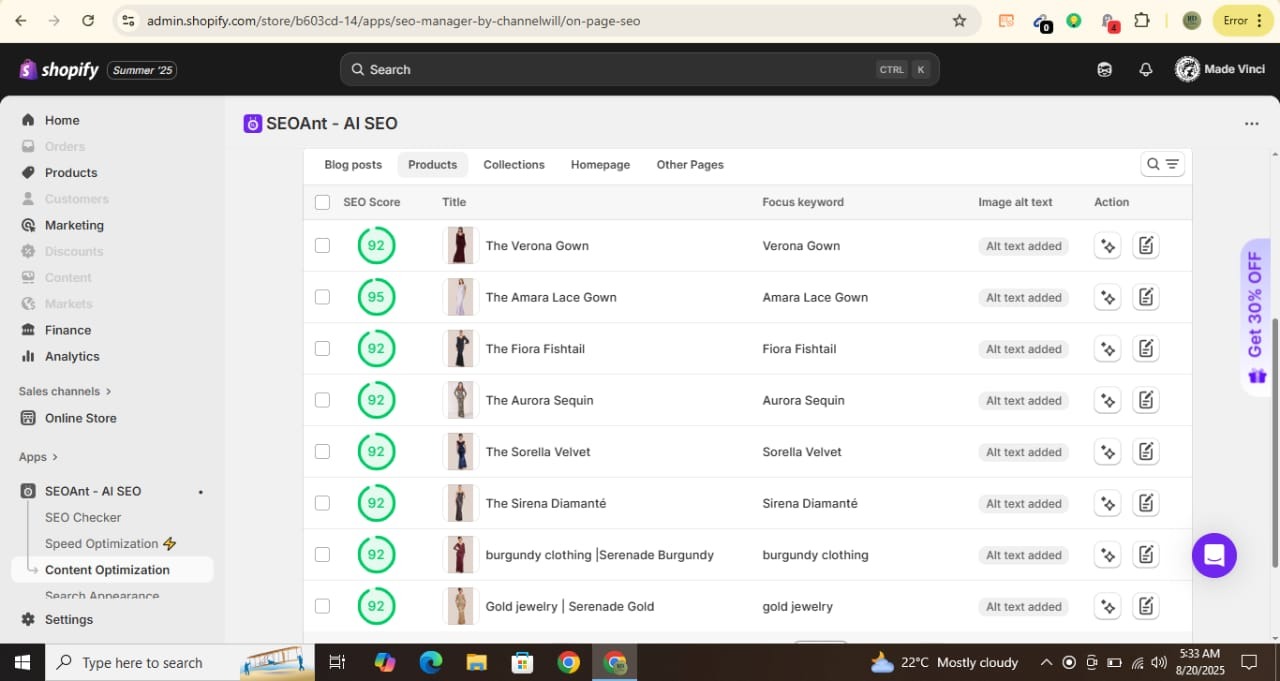
Task: Open search and filter button in table
Action: (1162, 165)
